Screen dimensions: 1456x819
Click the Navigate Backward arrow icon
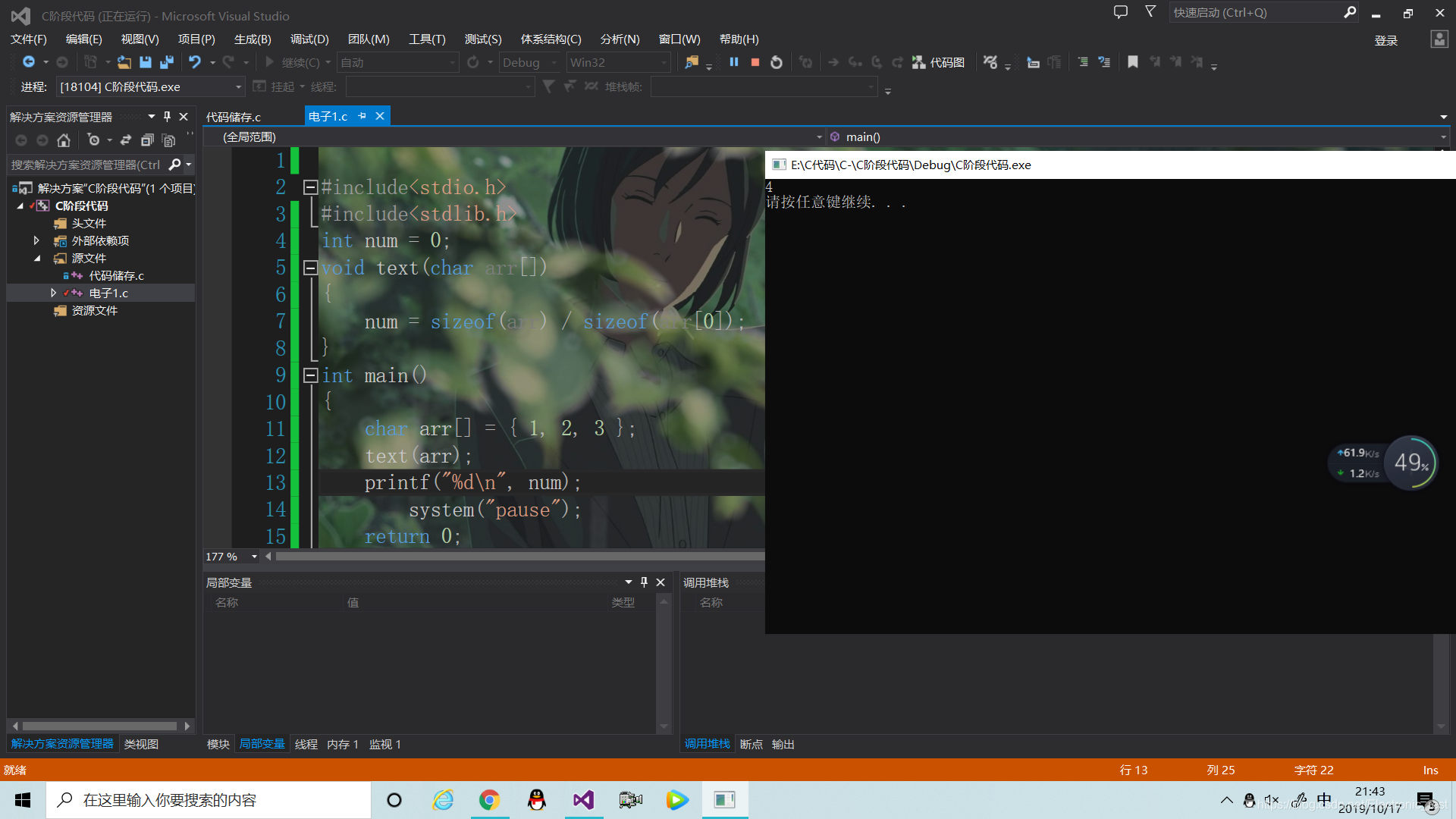click(x=29, y=62)
